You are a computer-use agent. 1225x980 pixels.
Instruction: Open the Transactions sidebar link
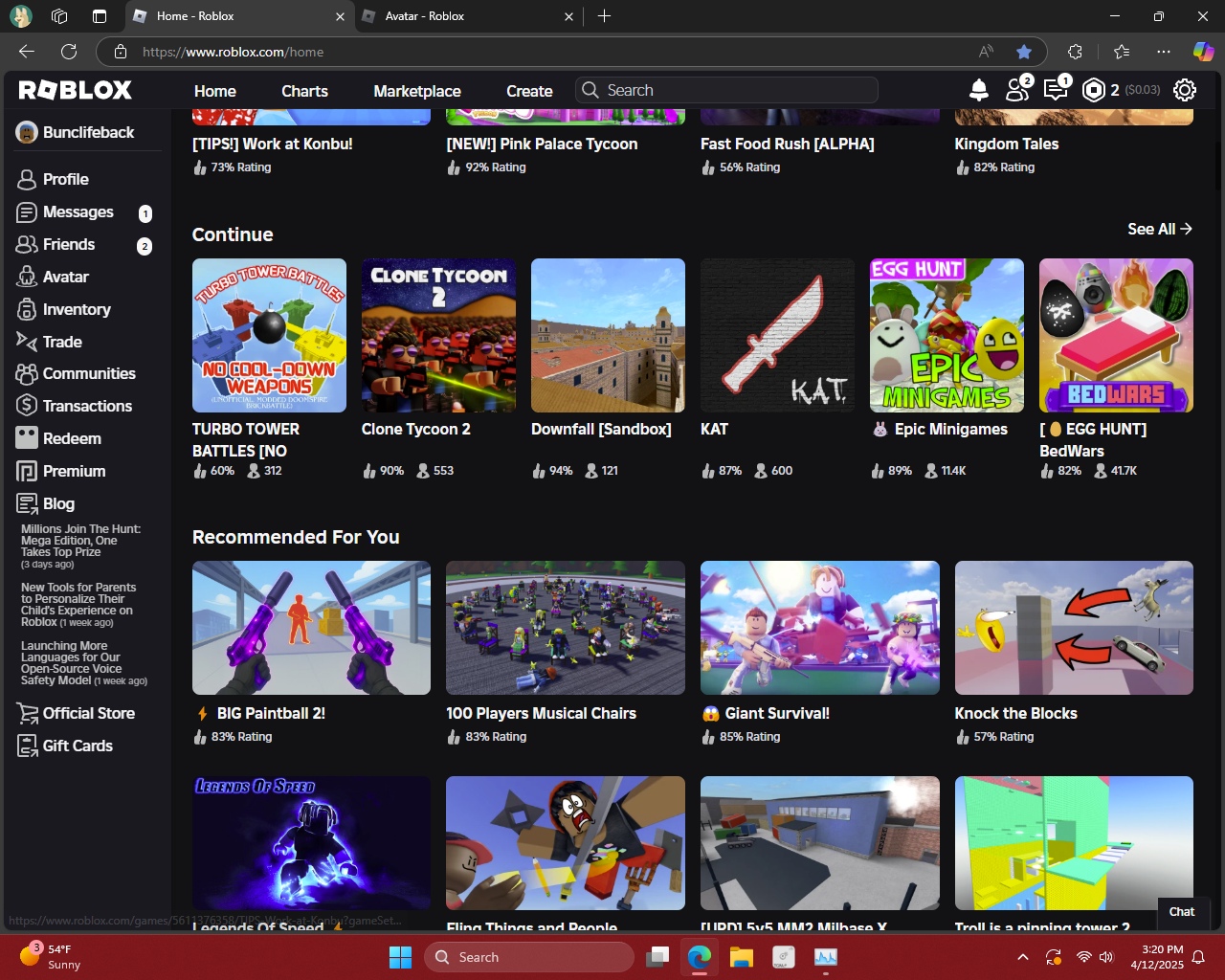point(87,406)
